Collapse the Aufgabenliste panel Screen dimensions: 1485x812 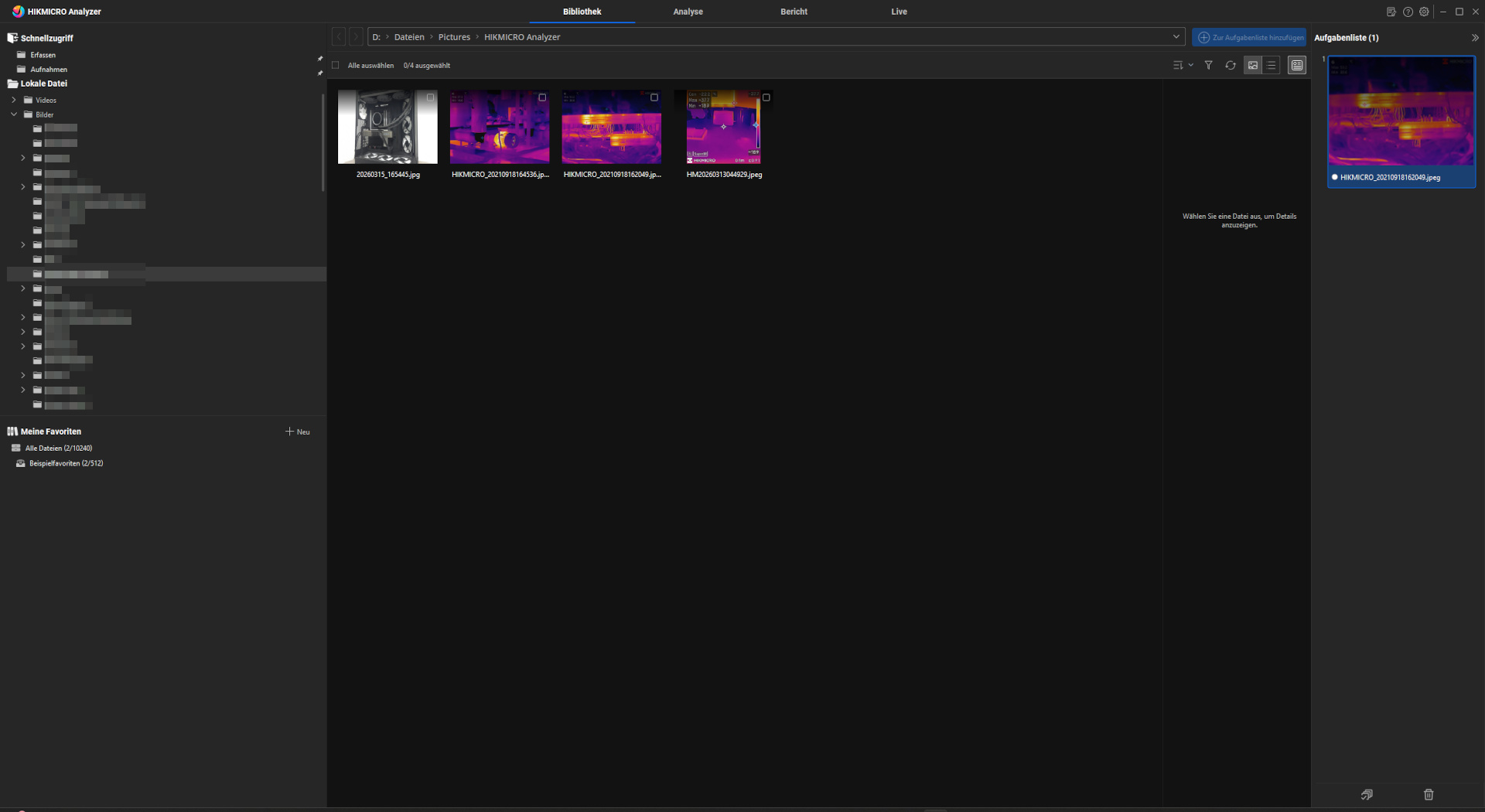[x=1474, y=38]
